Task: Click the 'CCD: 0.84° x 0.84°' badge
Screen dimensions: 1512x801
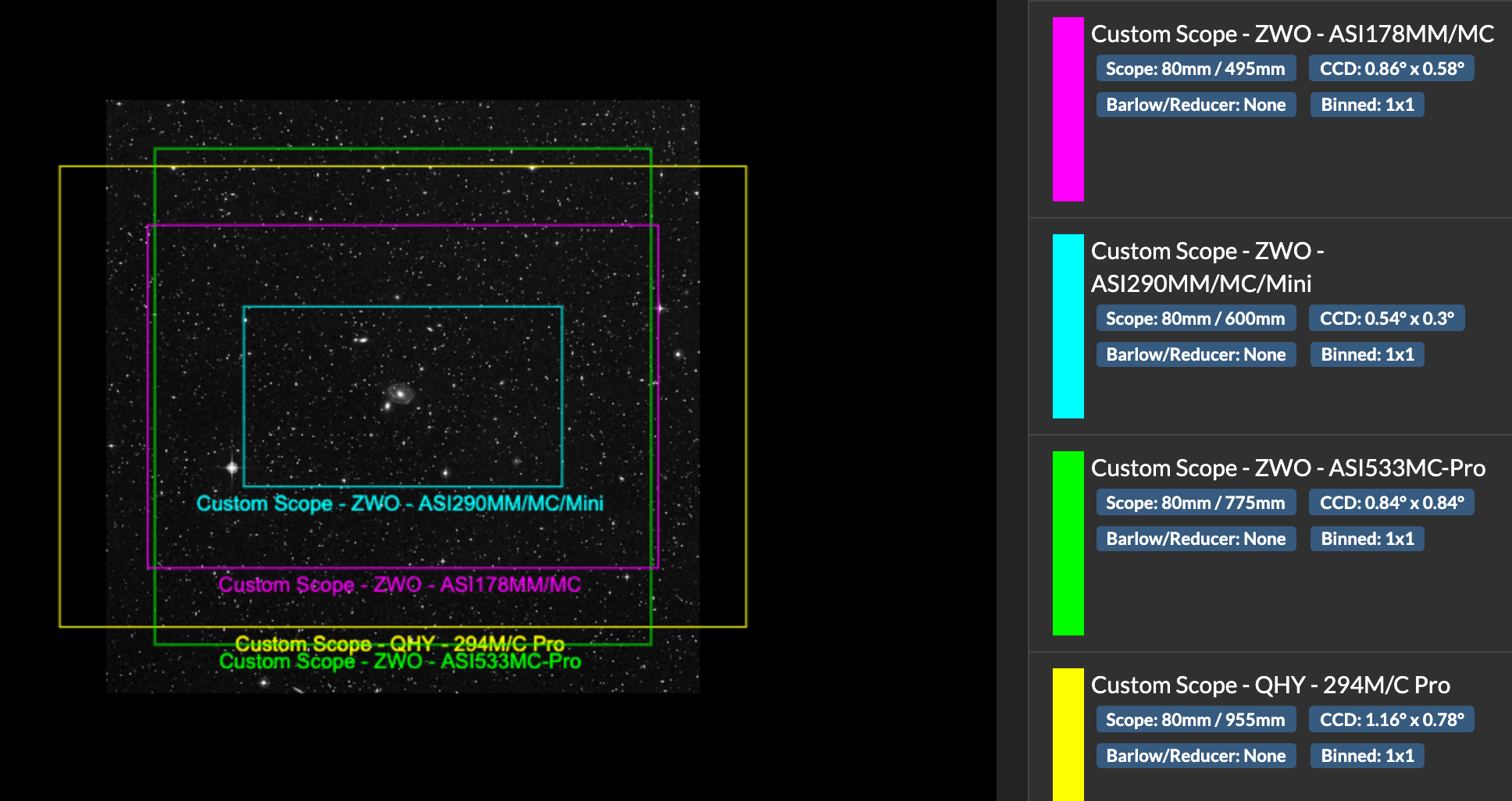Action: (x=1392, y=503)
